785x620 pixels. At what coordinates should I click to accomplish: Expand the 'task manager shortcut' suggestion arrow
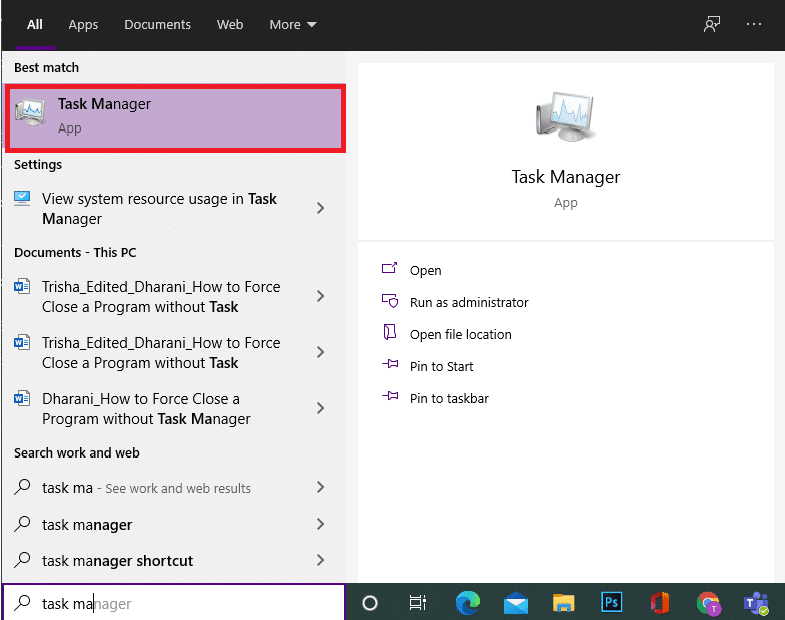[x=320, y=560]
